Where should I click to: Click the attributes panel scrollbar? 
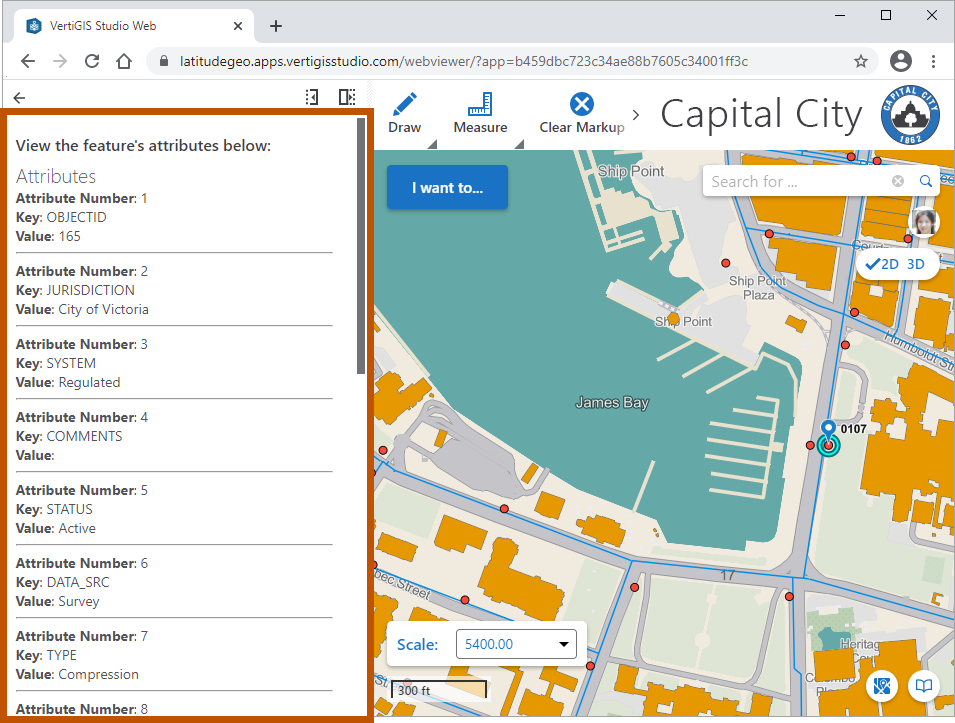pos(361,247)
